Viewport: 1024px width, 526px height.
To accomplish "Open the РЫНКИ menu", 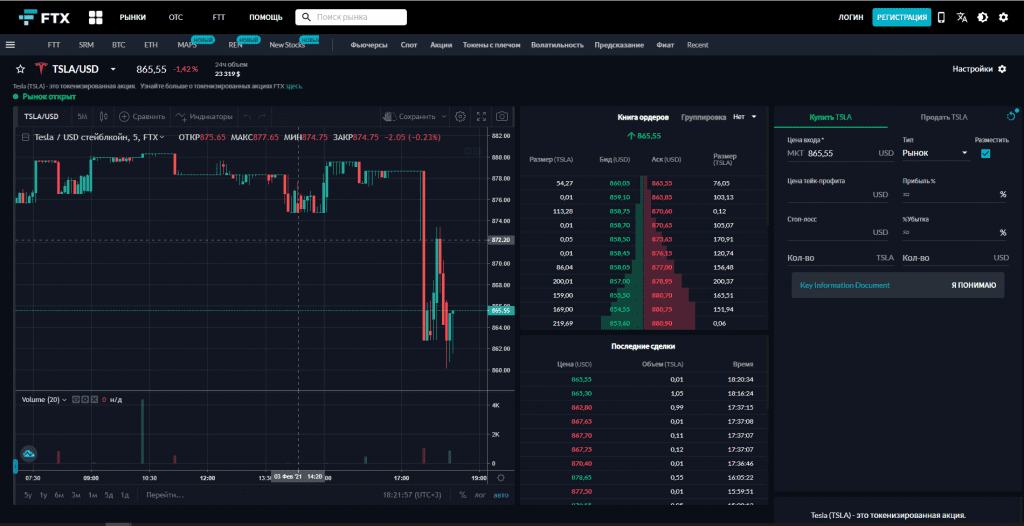I will point(133,18).
